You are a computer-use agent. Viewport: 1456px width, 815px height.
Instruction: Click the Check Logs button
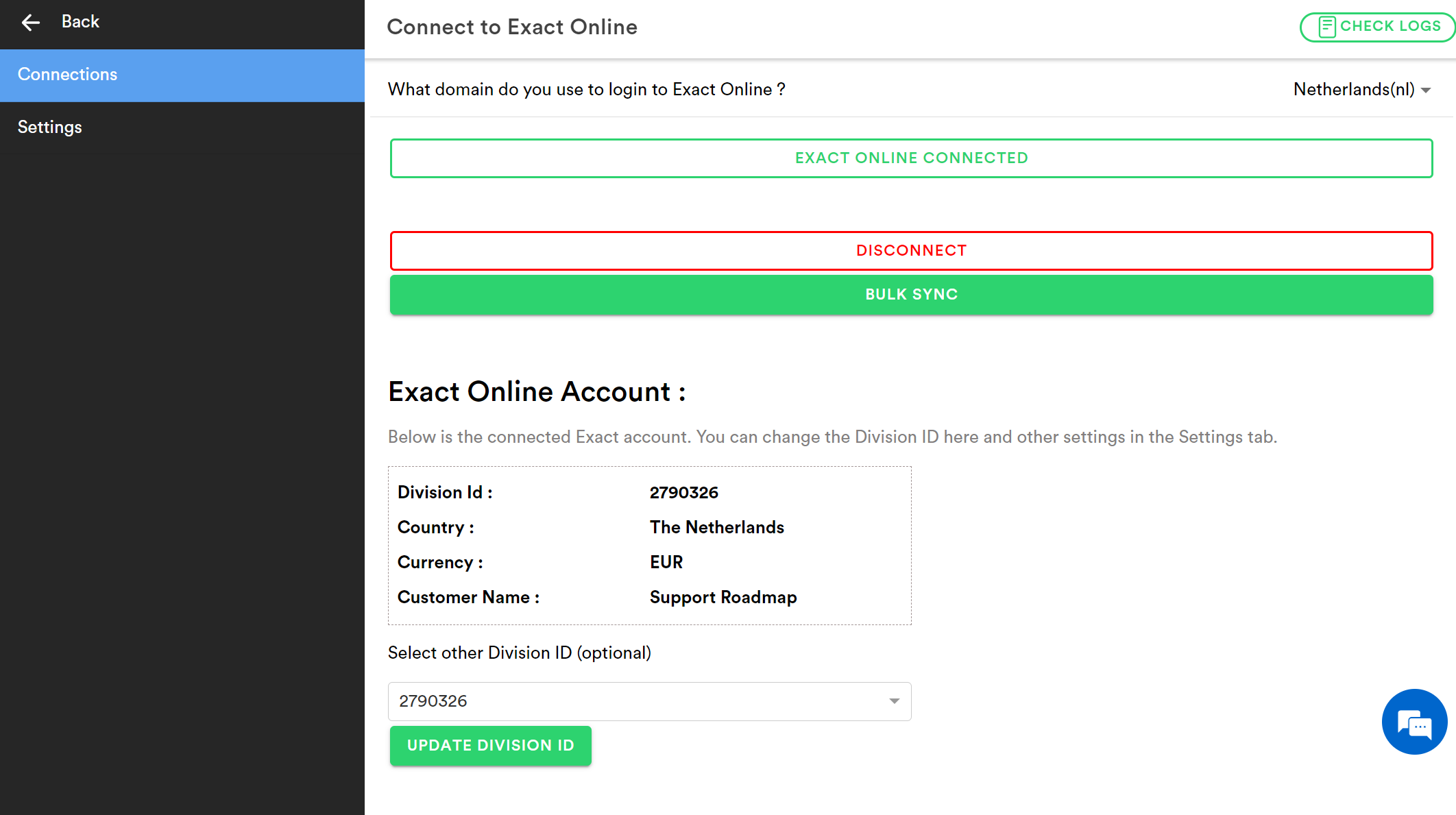coord(1377,27)
